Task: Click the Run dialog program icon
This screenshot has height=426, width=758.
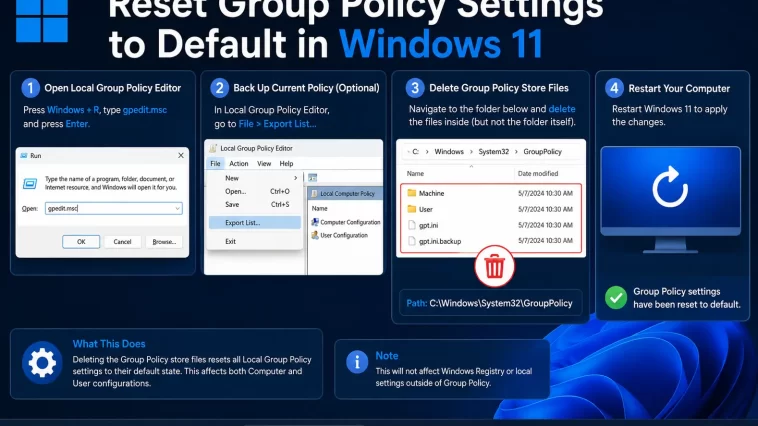Action: point(30,183)
